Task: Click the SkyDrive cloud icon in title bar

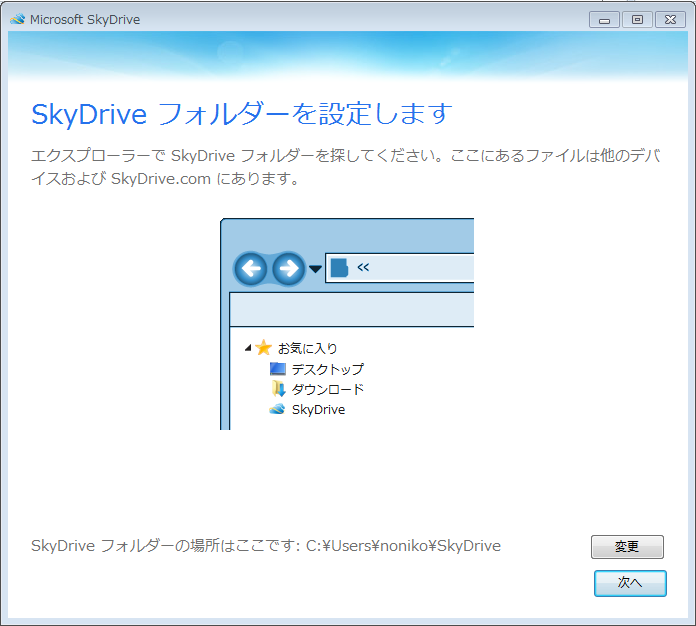Action: (18, 19)
